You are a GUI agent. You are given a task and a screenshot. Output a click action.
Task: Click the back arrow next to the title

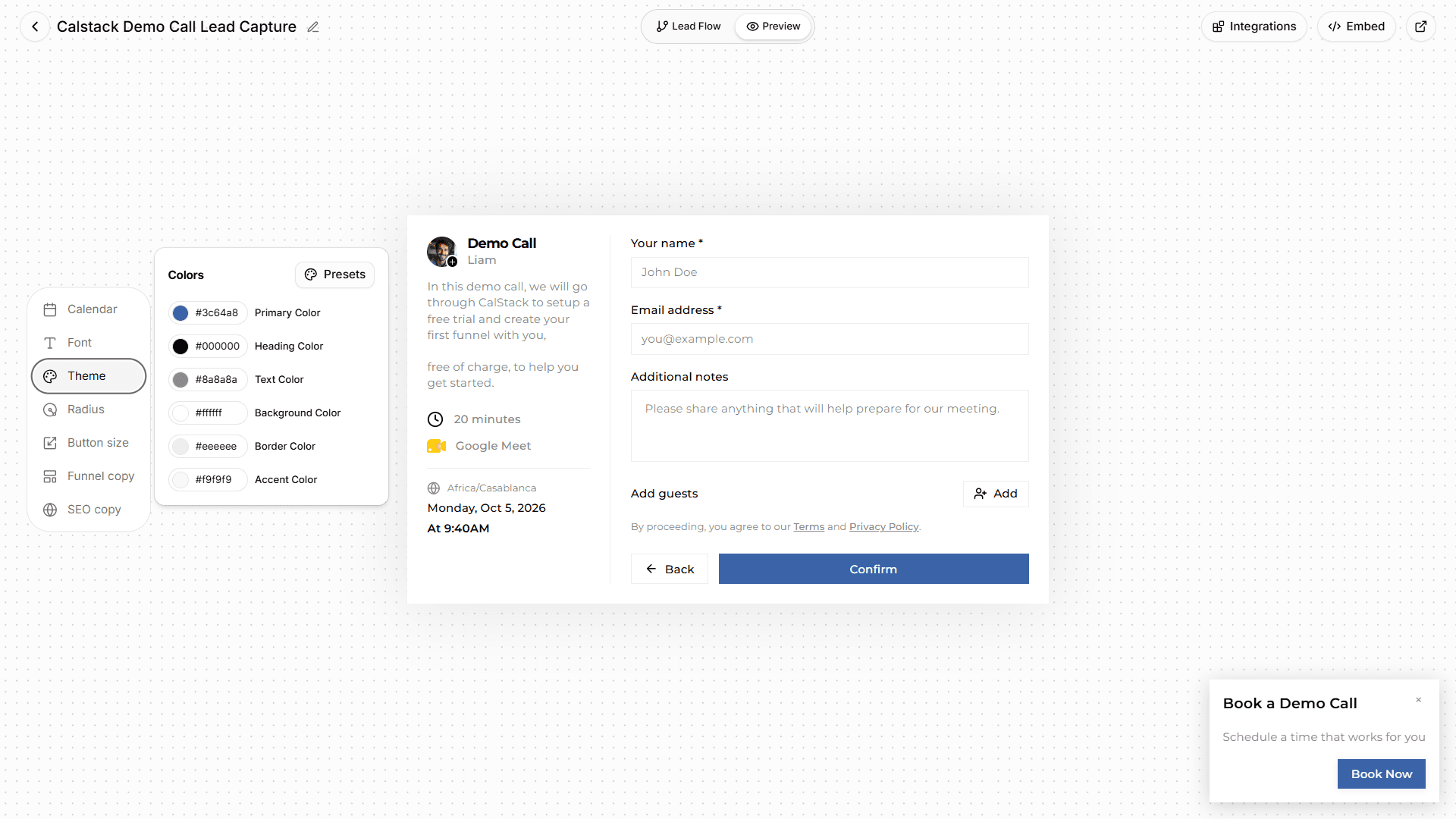[x=35, y=27]
